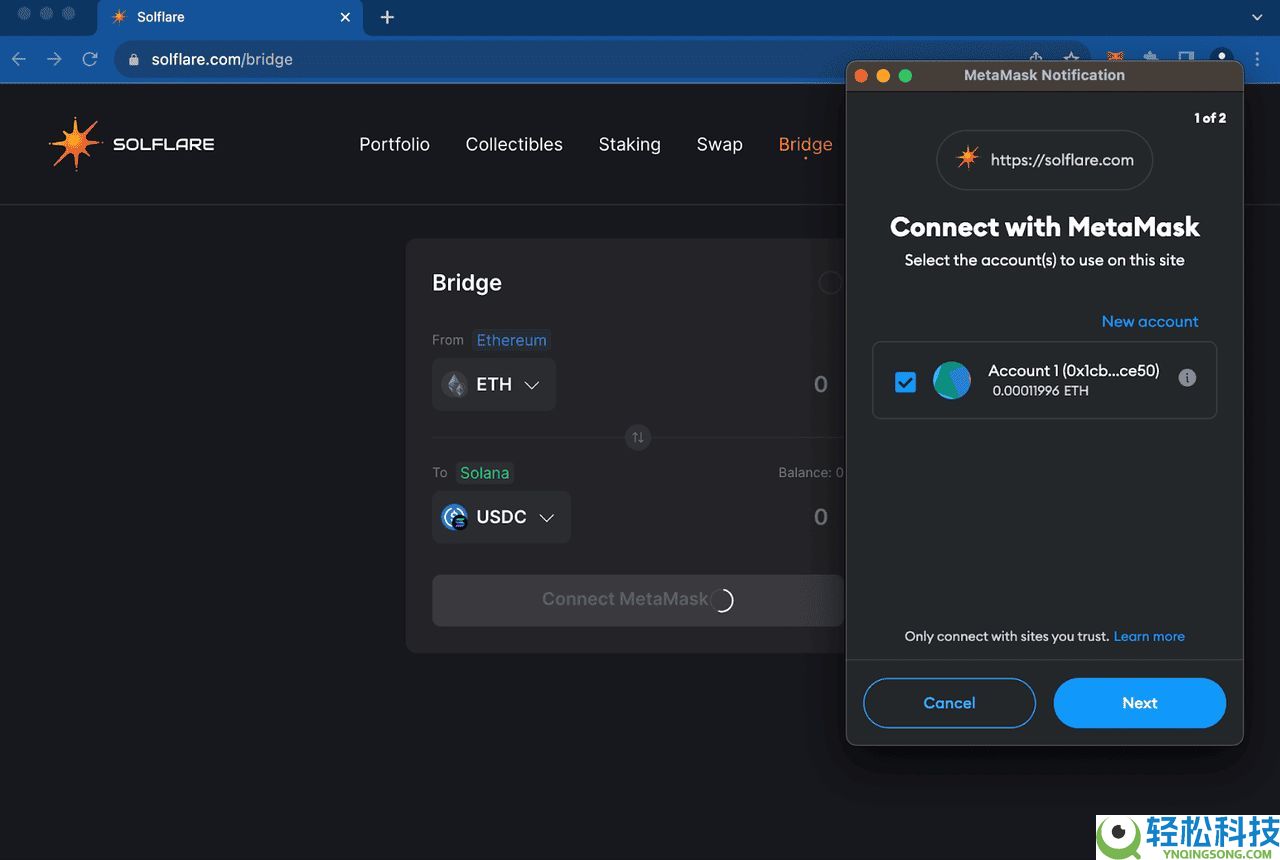Click the Ethereum network label
This screenshot has height=860, width=1280.
512,340
